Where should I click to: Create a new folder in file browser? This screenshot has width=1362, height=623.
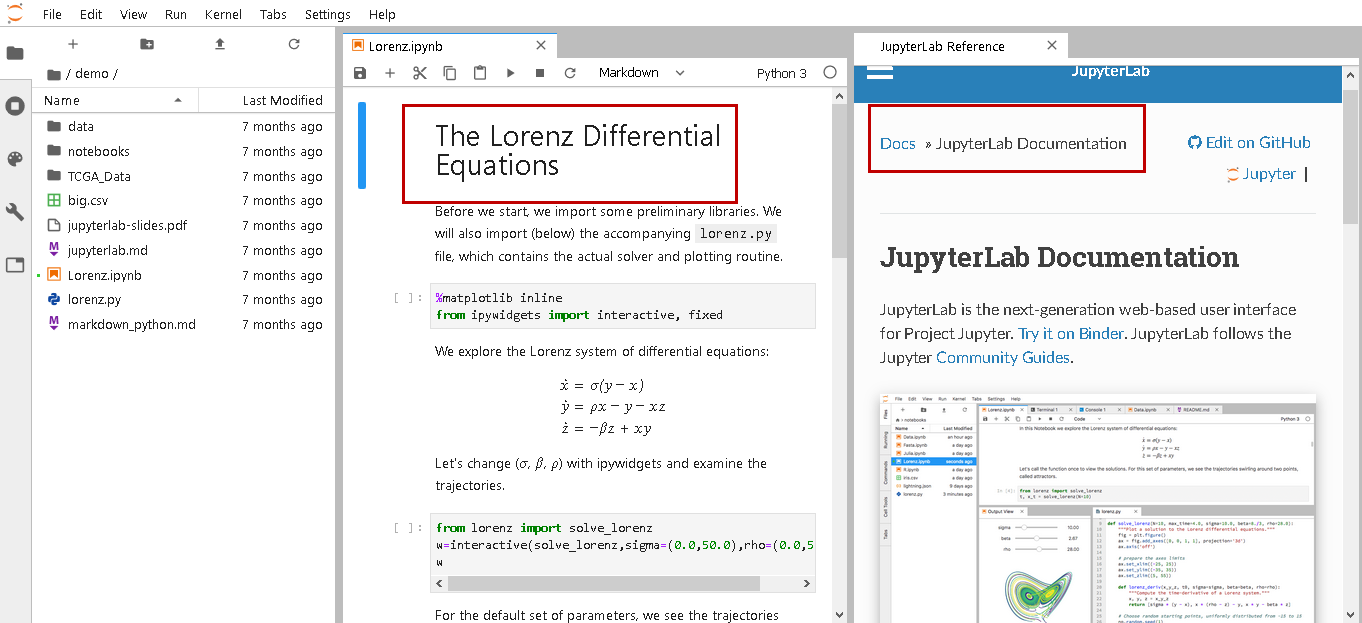tap(147, 44)
